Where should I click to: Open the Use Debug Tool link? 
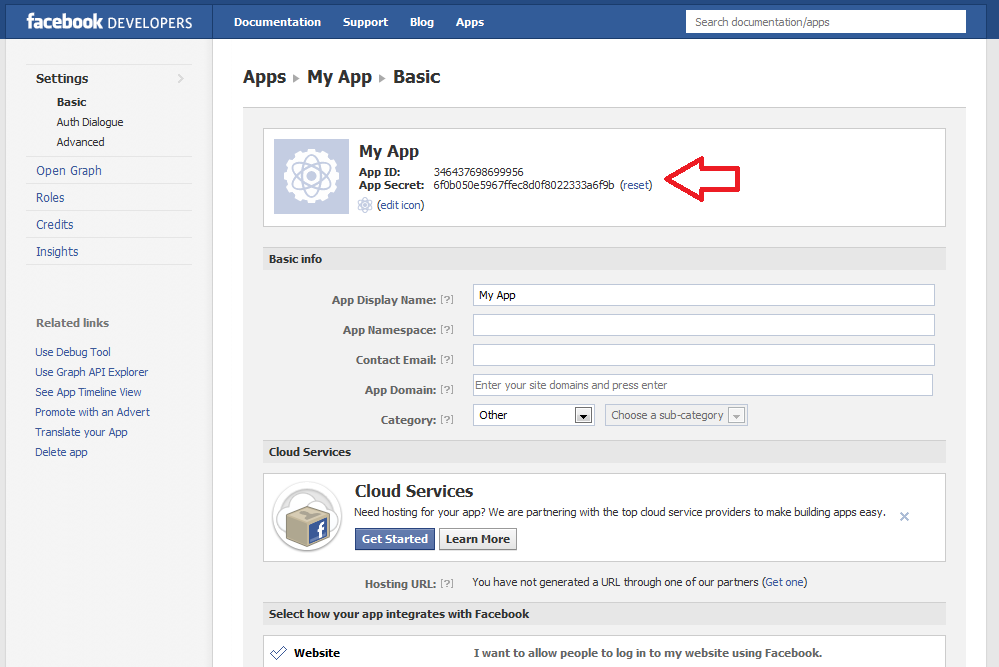click(73, 352)
